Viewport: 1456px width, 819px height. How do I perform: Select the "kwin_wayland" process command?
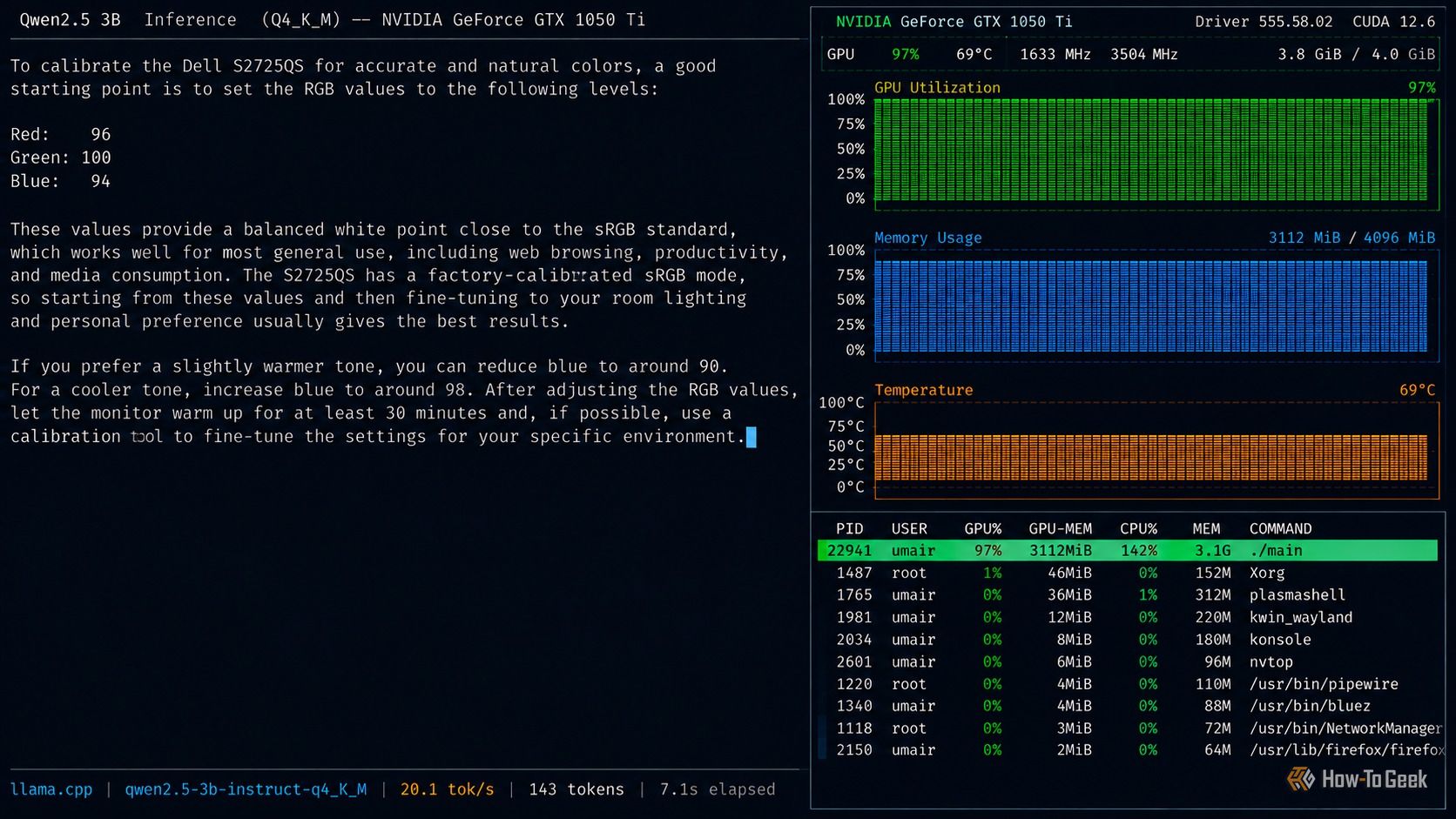(1301, 617)
